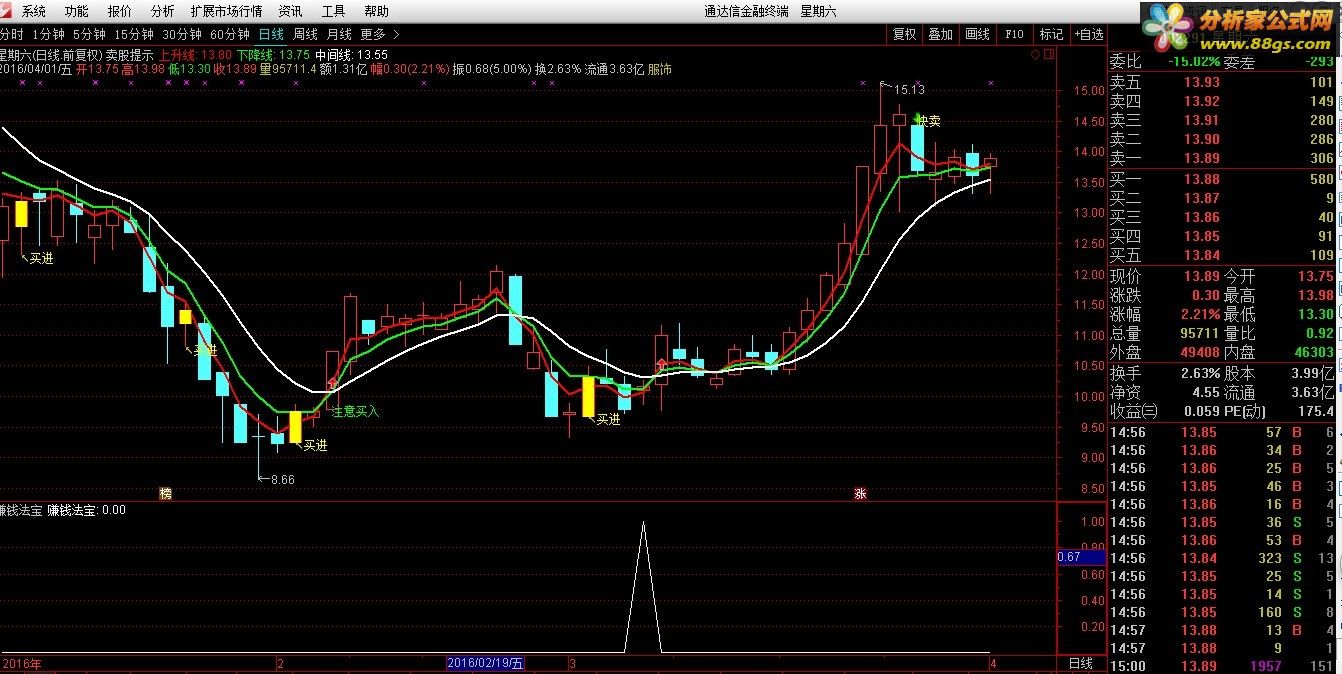This screenshot has width=1342, height=674.
Task: Open the 扩展市场行情 menu
Action: [x=226, y=11]
